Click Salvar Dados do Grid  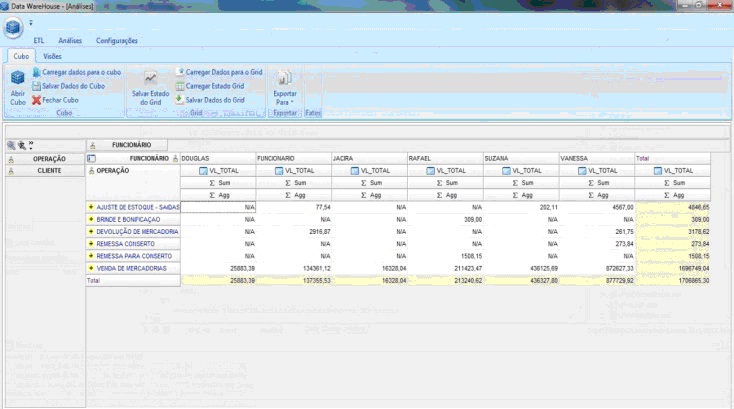214,100
